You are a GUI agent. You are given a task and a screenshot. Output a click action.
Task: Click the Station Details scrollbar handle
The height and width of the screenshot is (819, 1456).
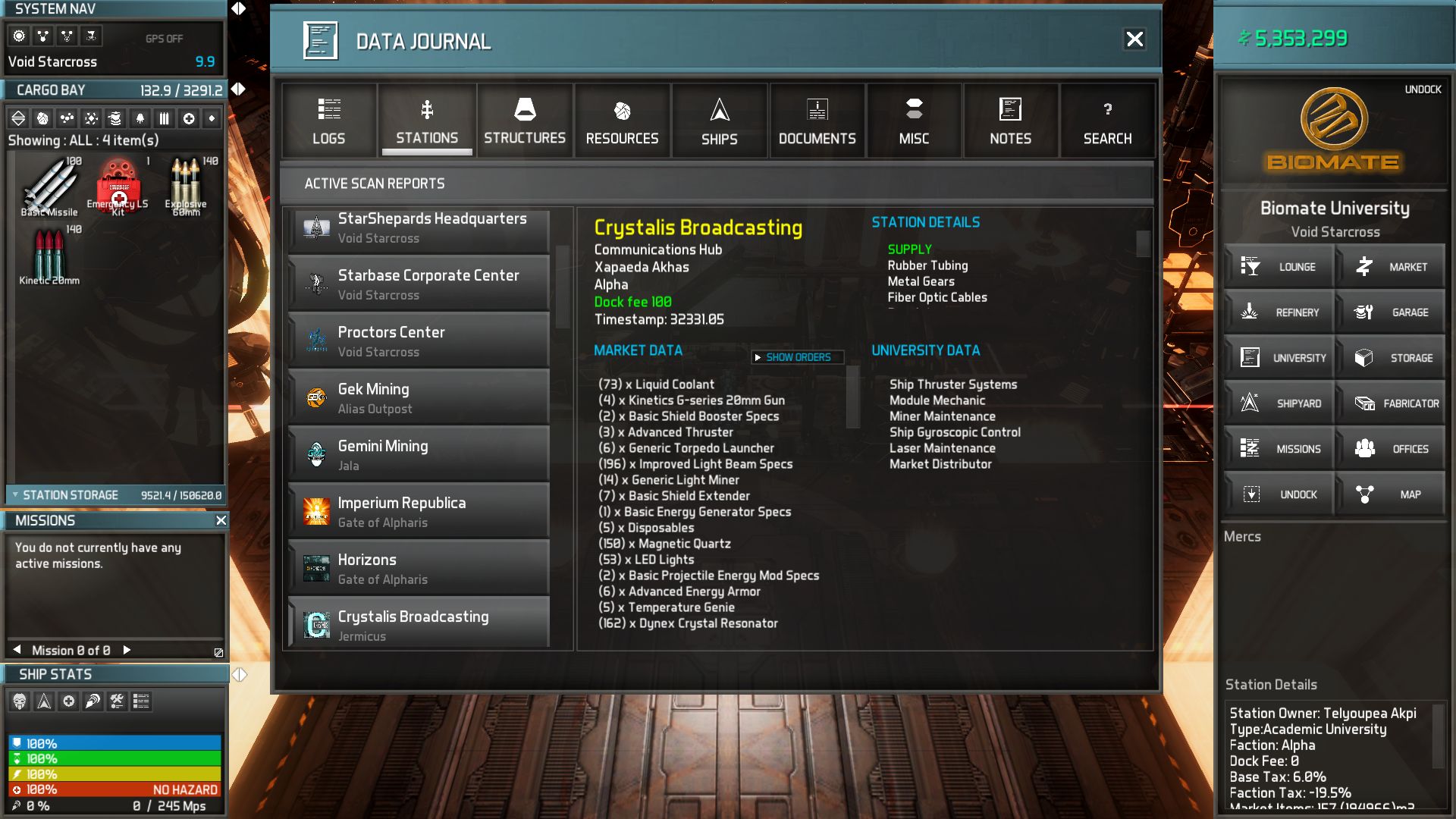click(1143, 243)
